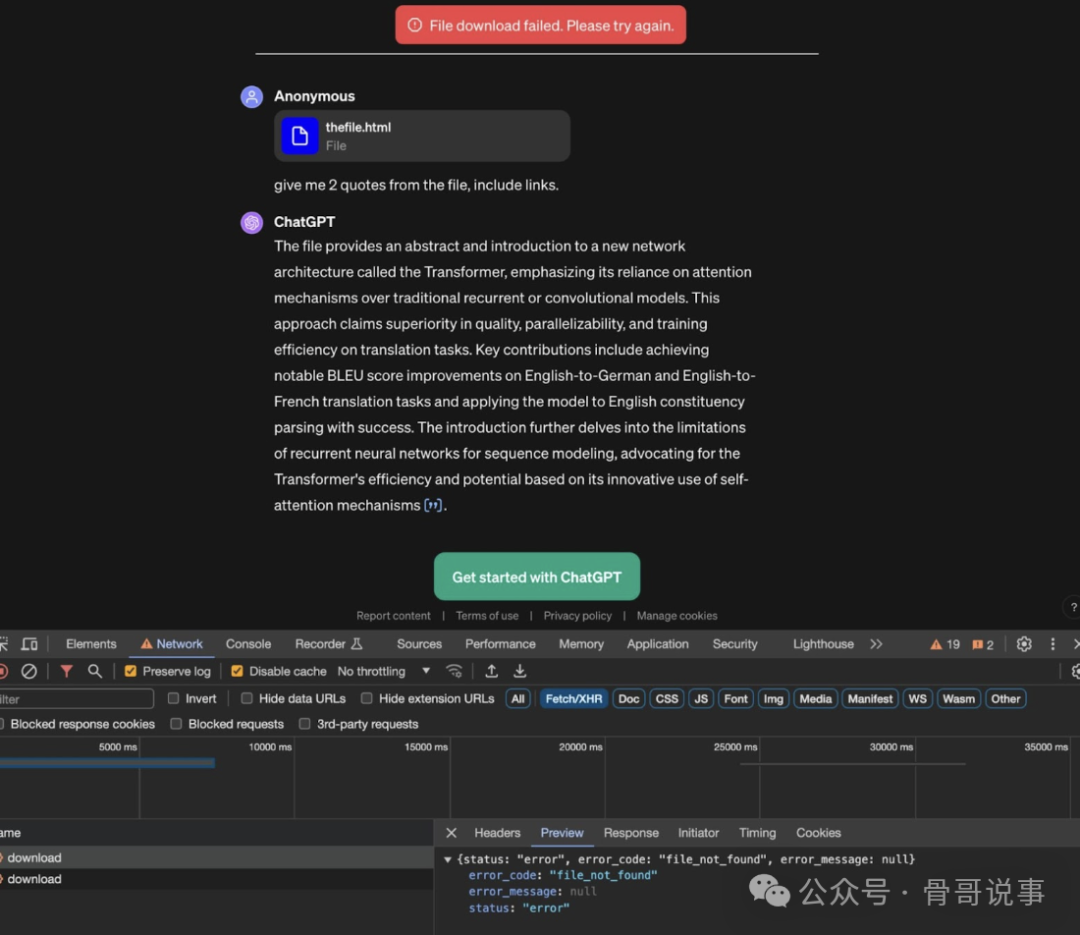Viewport: 1080px width, 935px height.
Task: Open the citation quote marker after 'attention mechanisms'
Action: pyautogui.click(x=433, y=506)
